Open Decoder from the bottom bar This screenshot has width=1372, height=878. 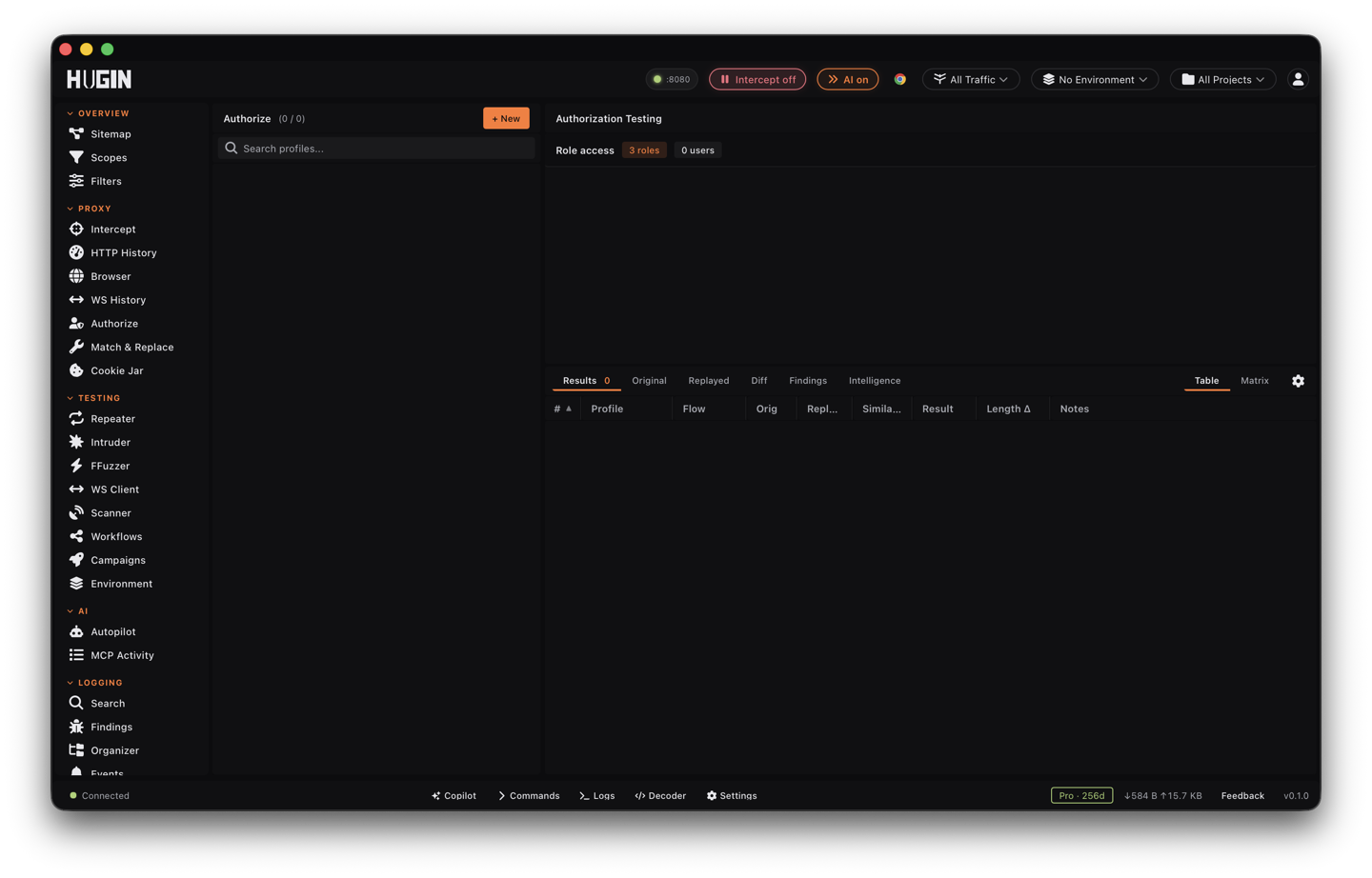[x=660, y=796]
